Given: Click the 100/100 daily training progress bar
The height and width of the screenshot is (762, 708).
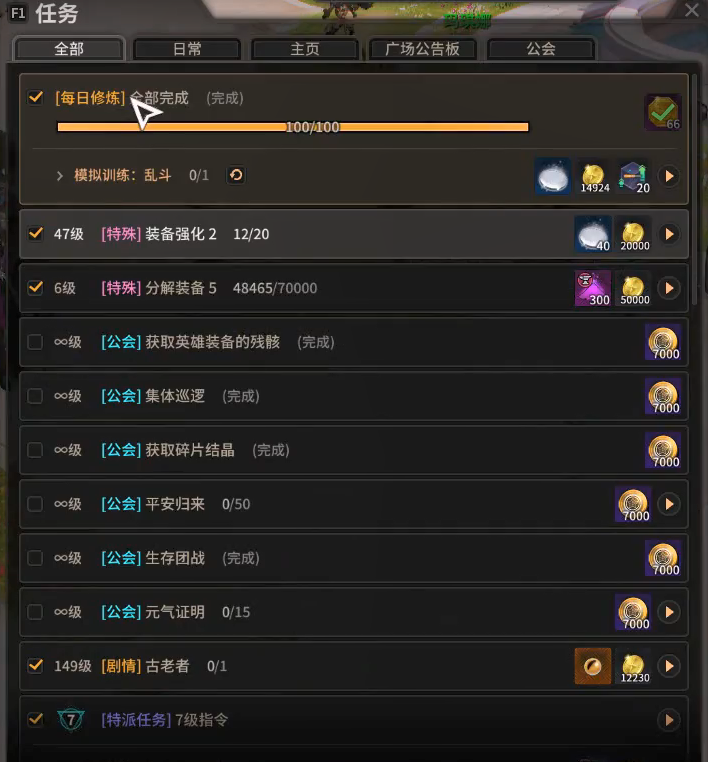Looking at the screenshot, I should click(x=293, y=127).
